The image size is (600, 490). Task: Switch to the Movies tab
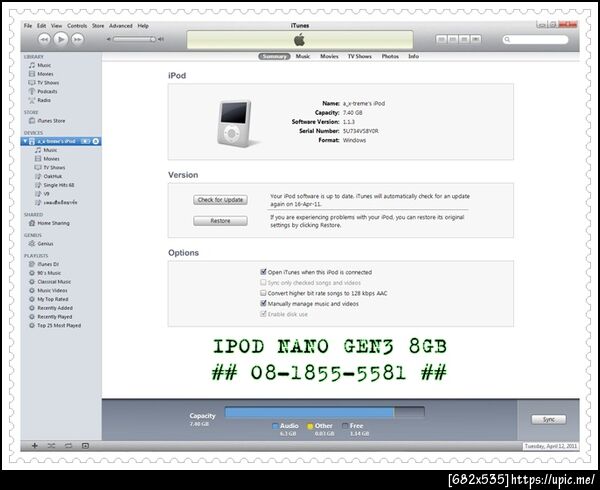[x=329, y=56]
